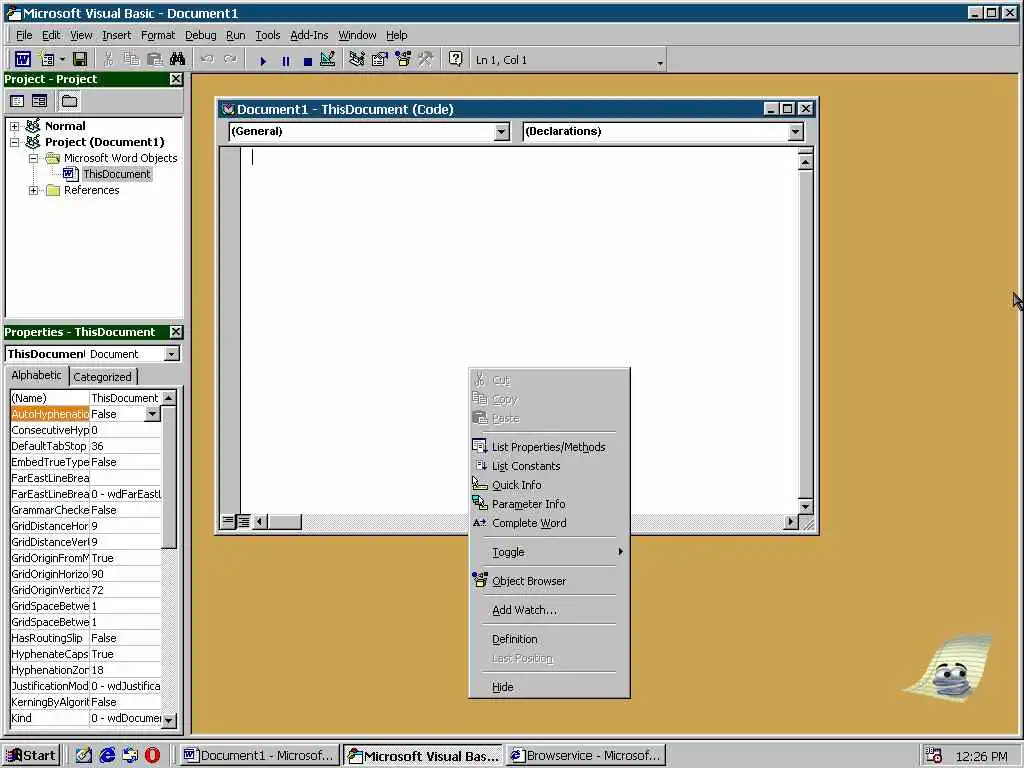
Task: Open the Toolbox hammer-and-wrench icon
Action: pyautogui.click(x=426, y=59)
